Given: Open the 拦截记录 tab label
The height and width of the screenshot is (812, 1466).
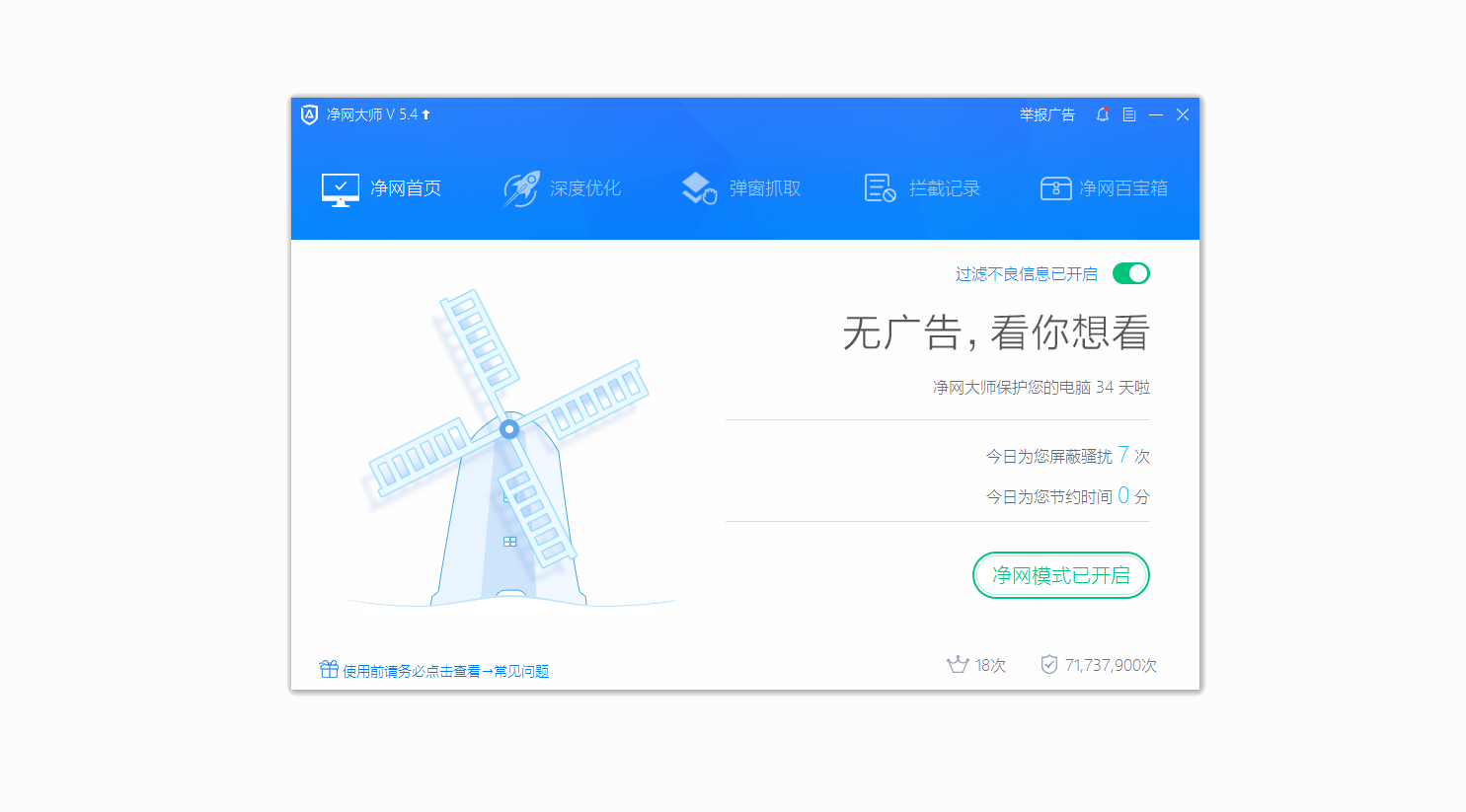Looking at the screenshot, I should tap(945, 188).
